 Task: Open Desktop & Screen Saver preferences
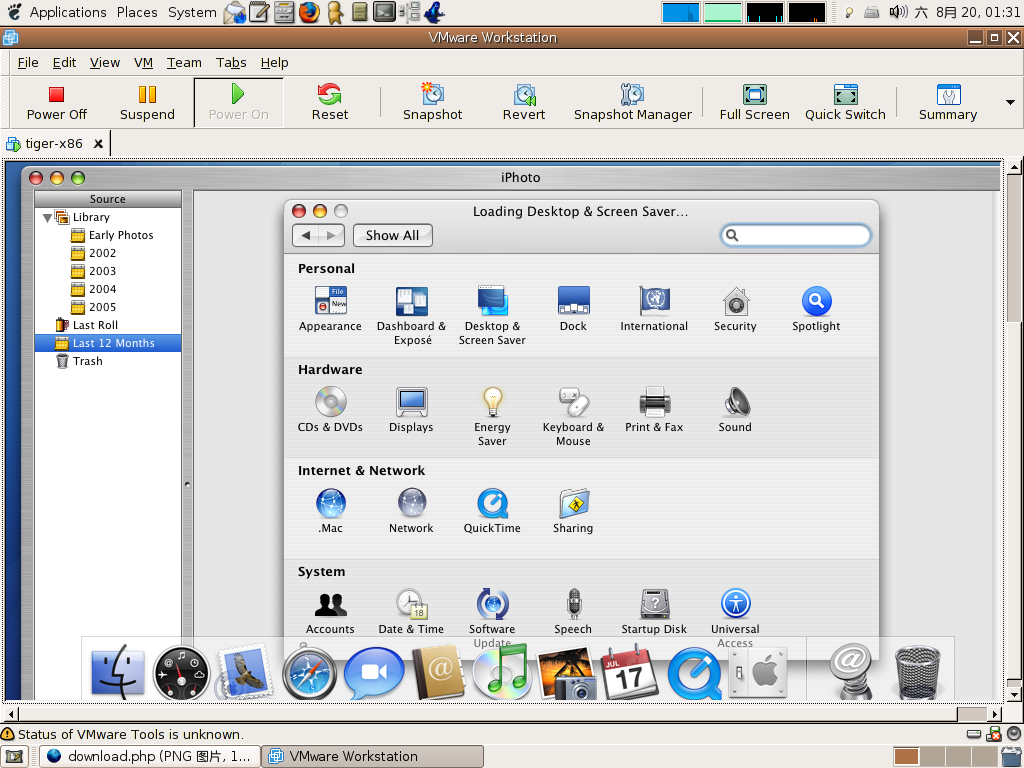(492, 315)
